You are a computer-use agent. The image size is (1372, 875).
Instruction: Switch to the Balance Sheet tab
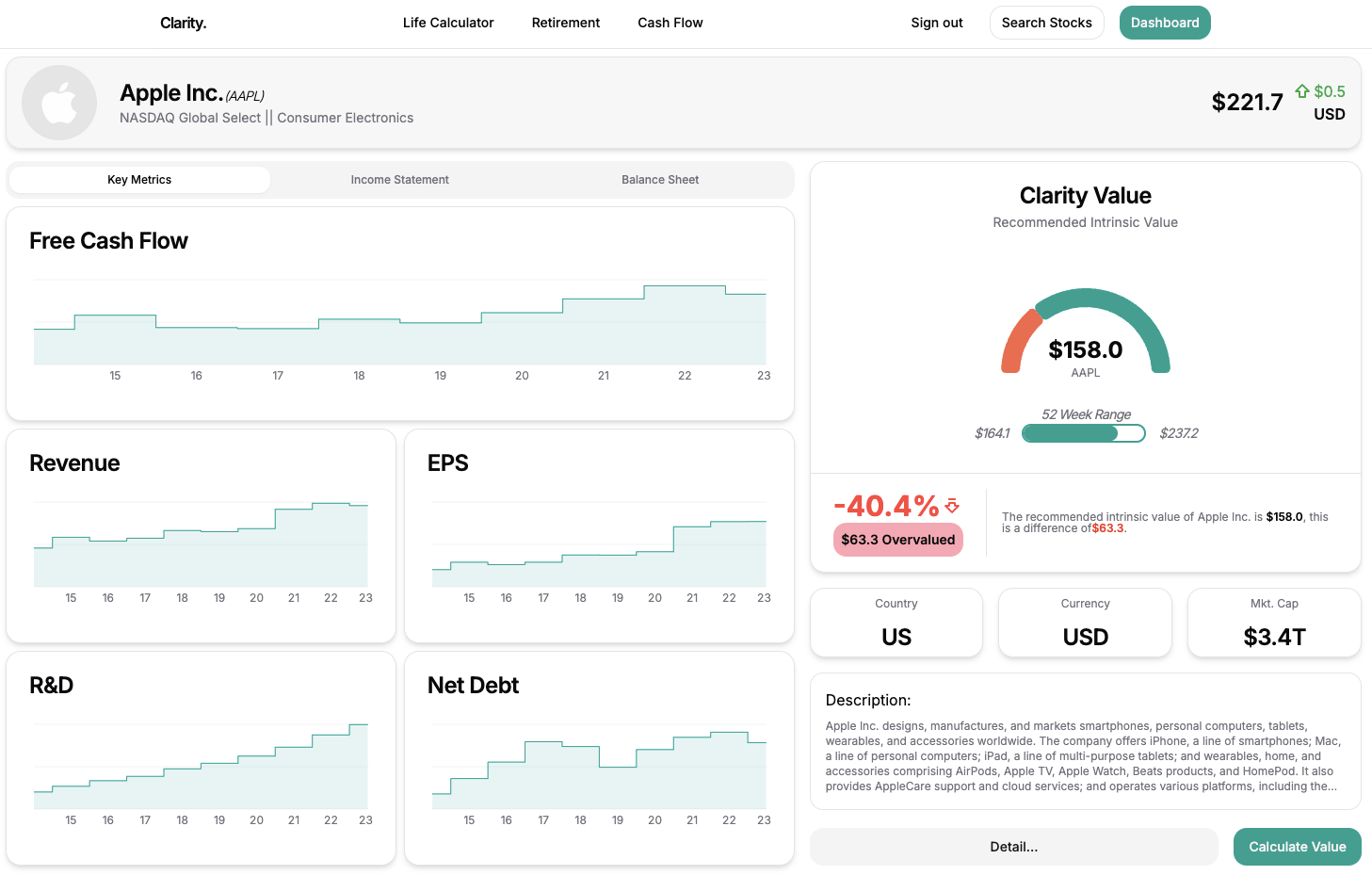[659, 180]
